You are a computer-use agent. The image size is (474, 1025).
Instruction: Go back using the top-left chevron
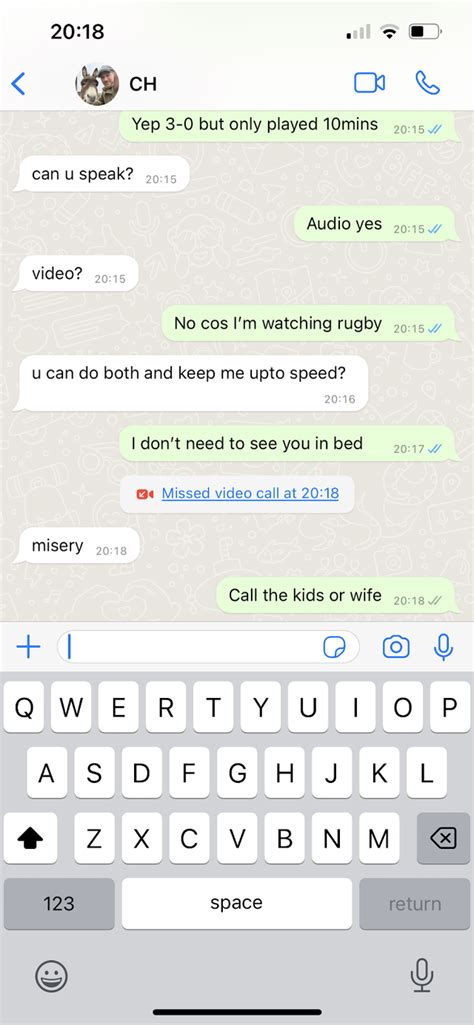pos(18,84)
